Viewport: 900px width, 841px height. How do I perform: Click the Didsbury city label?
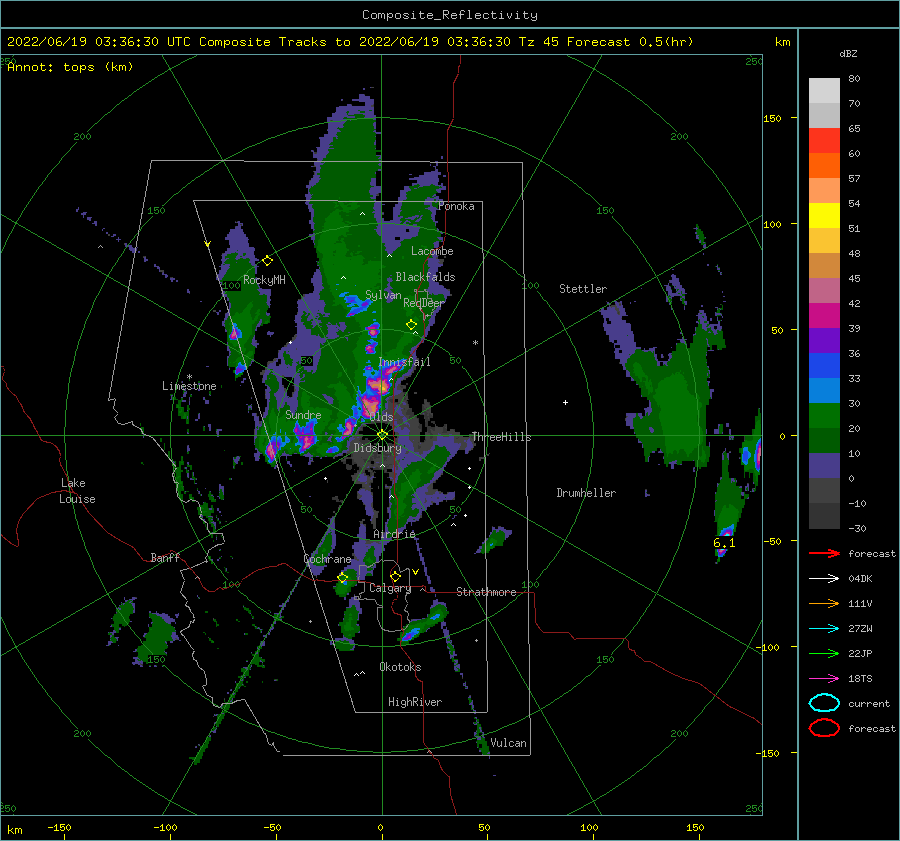tap(377, 448)
